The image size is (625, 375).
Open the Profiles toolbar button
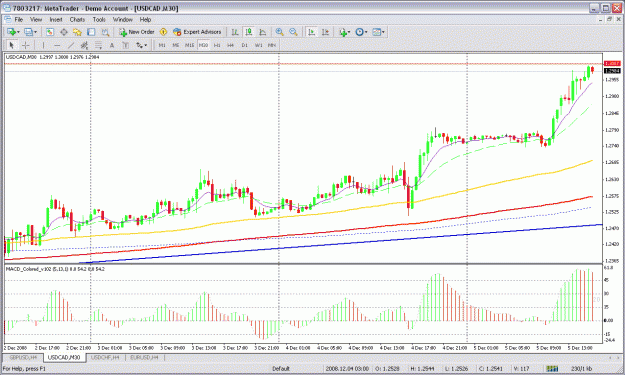[28, 32]
